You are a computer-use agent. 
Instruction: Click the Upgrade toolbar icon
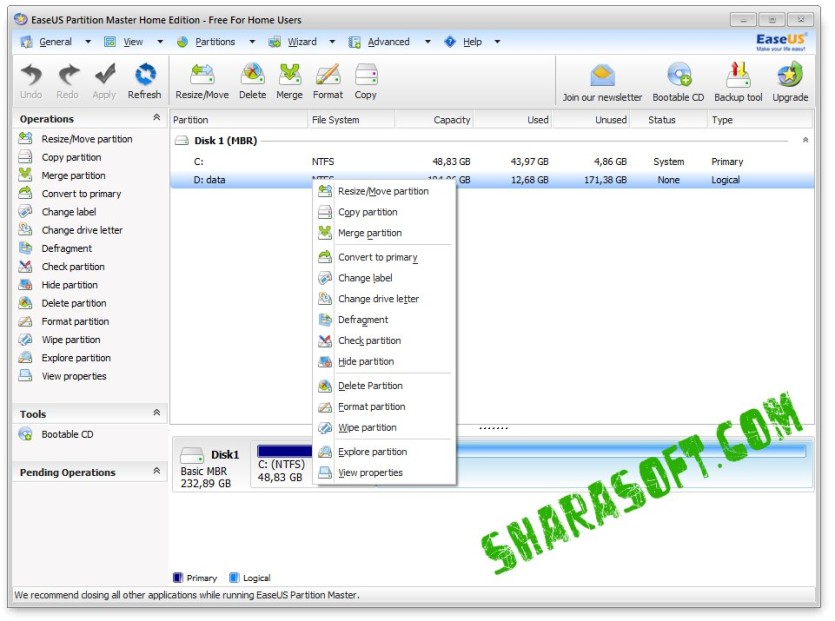[790, 75]
